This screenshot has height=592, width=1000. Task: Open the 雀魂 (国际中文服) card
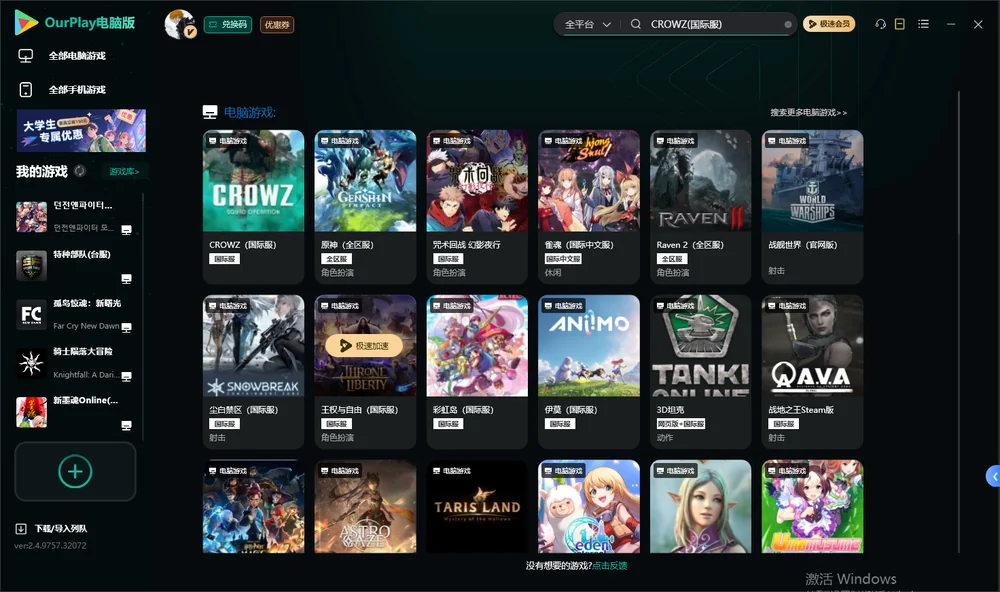click(x=589, y=207)
